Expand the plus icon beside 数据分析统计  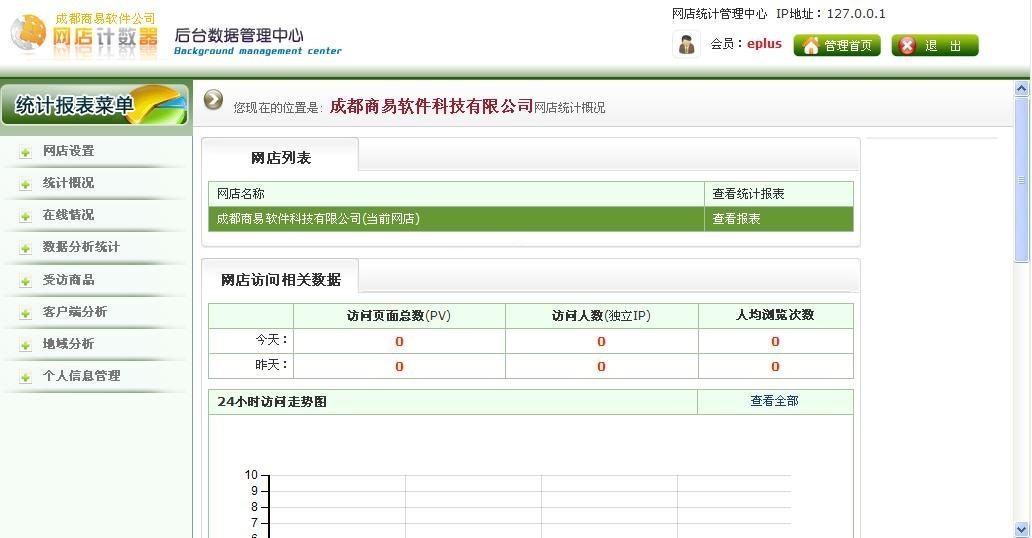tap(25, 249)
